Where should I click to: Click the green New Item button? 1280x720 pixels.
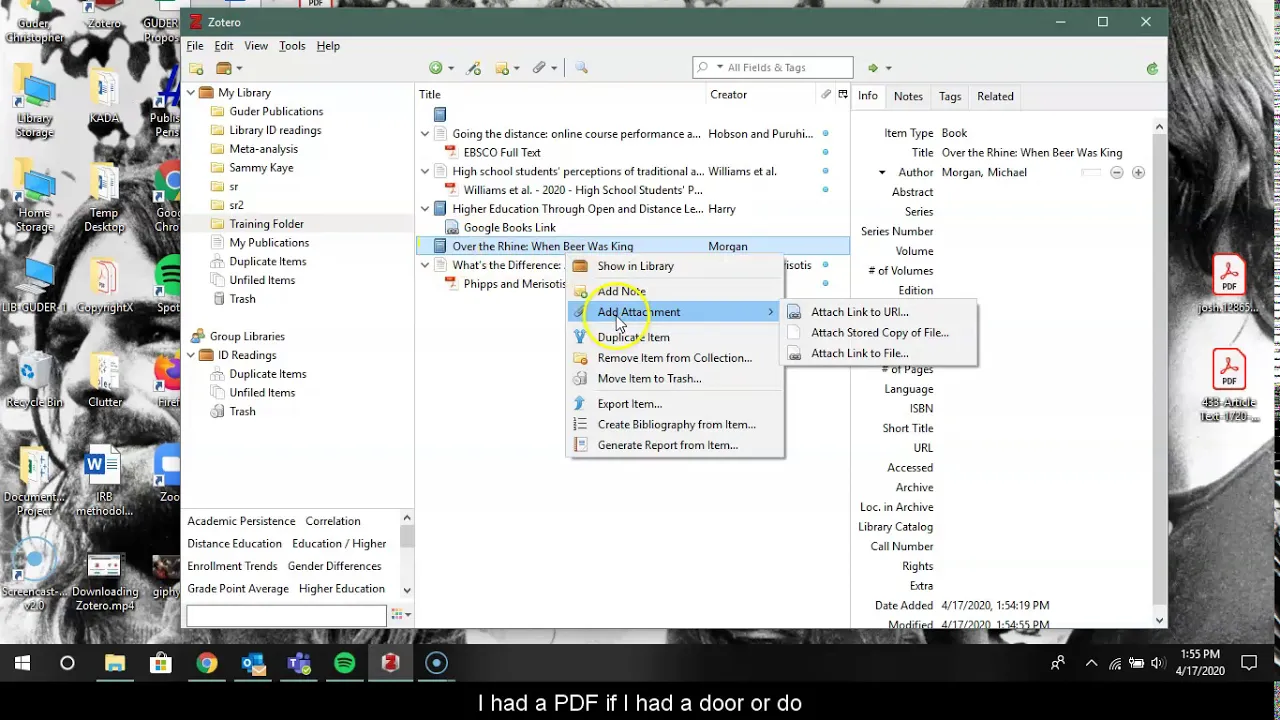pyautogui.click(x=435, y=68)
